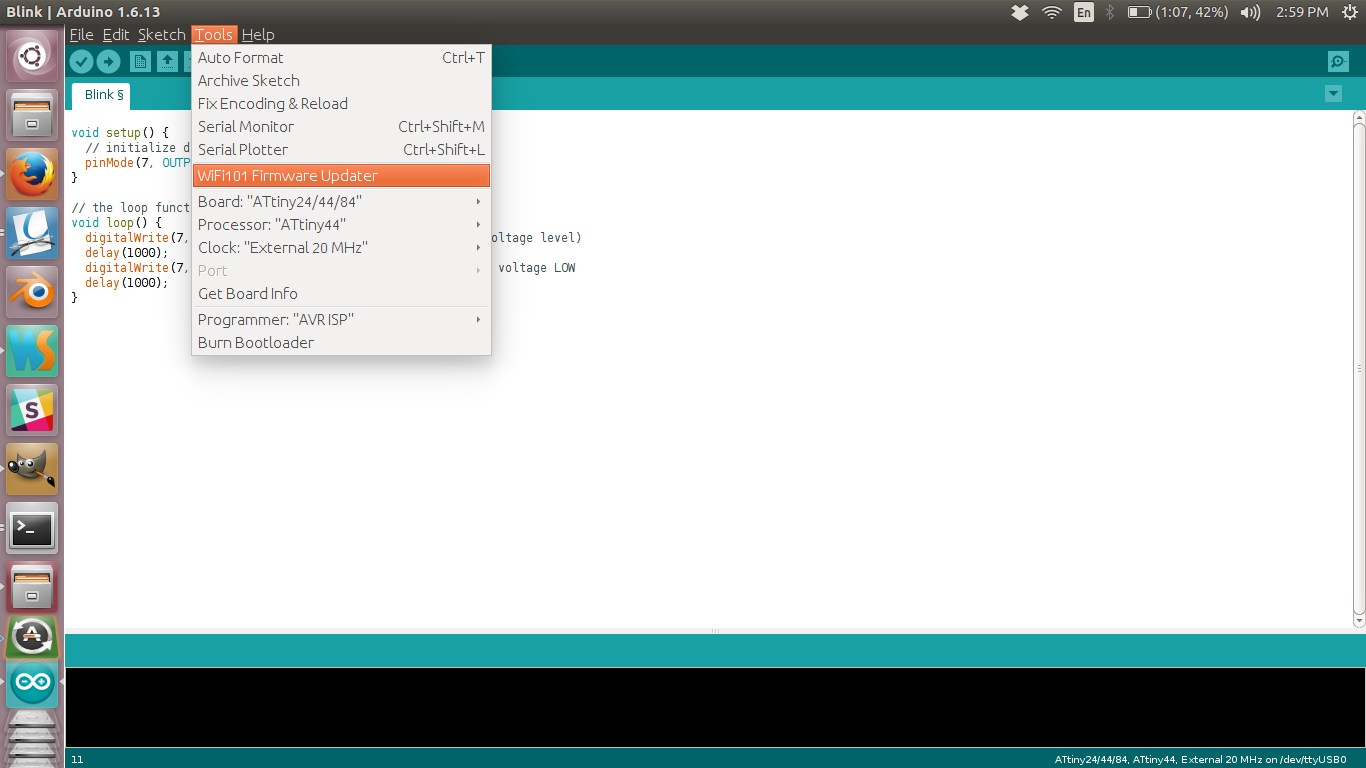The height and width of the screenshot is (768, 1366).
Task: Close the open Tools menu
Action: (x=214, y=34)
